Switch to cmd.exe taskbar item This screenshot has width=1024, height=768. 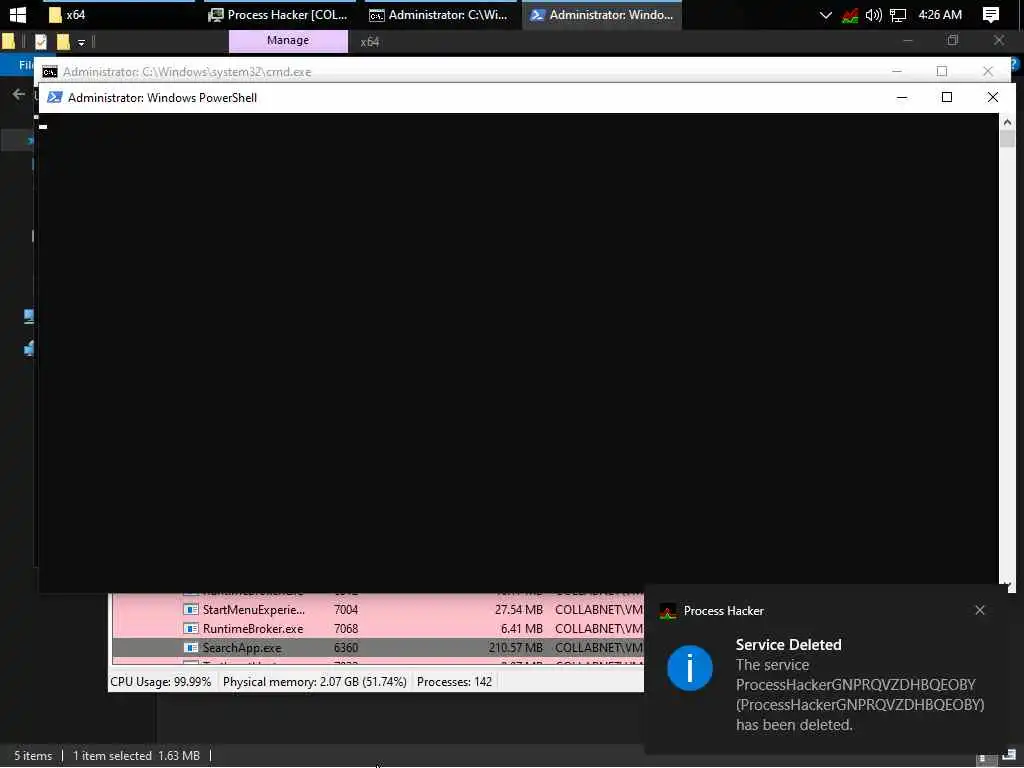click(440, 14)
